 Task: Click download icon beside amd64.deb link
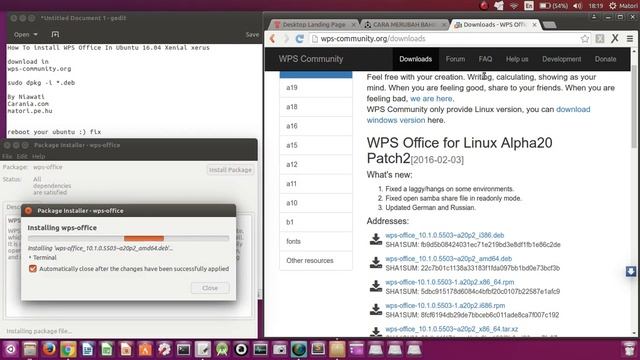tap(376, 262)
